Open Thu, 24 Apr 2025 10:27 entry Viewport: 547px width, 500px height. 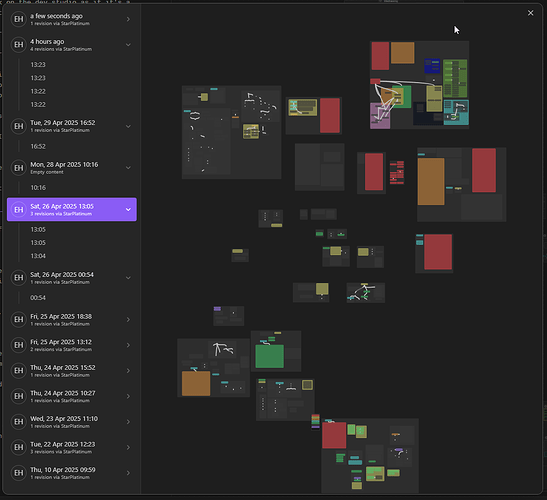click(72, 396)
